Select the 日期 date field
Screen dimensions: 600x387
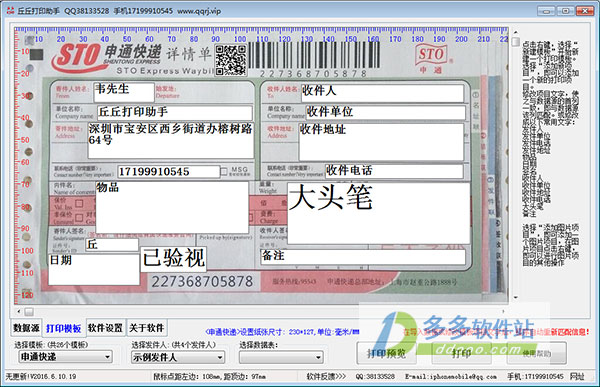[94, 269]
